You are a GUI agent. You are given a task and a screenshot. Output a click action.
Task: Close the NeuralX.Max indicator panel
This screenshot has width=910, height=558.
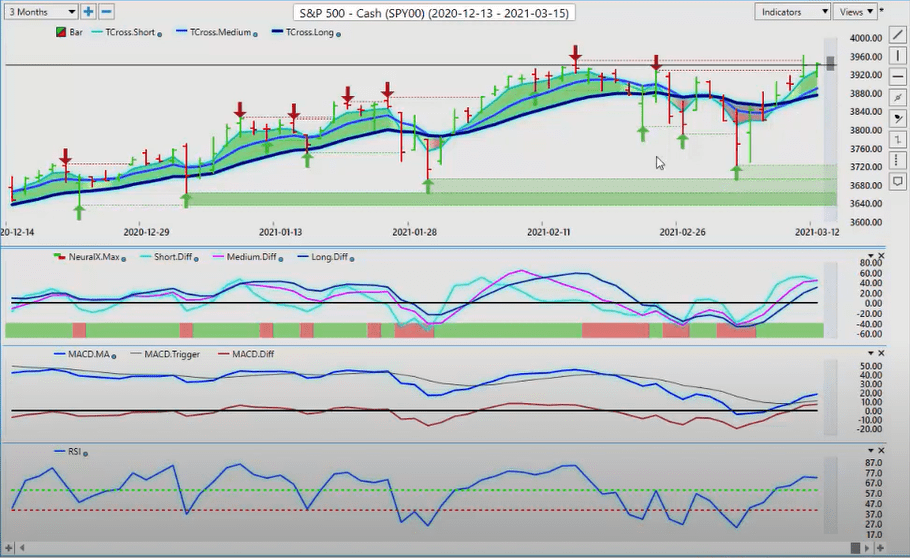tap(881, 256)
